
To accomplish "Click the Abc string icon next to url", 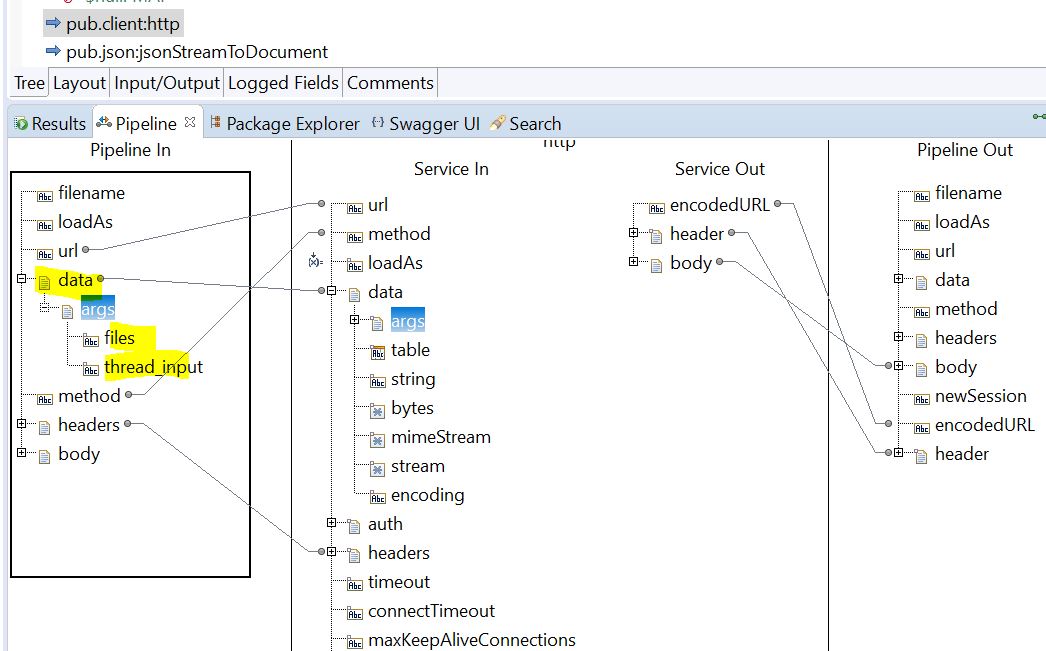I will (x=354, y=205).
